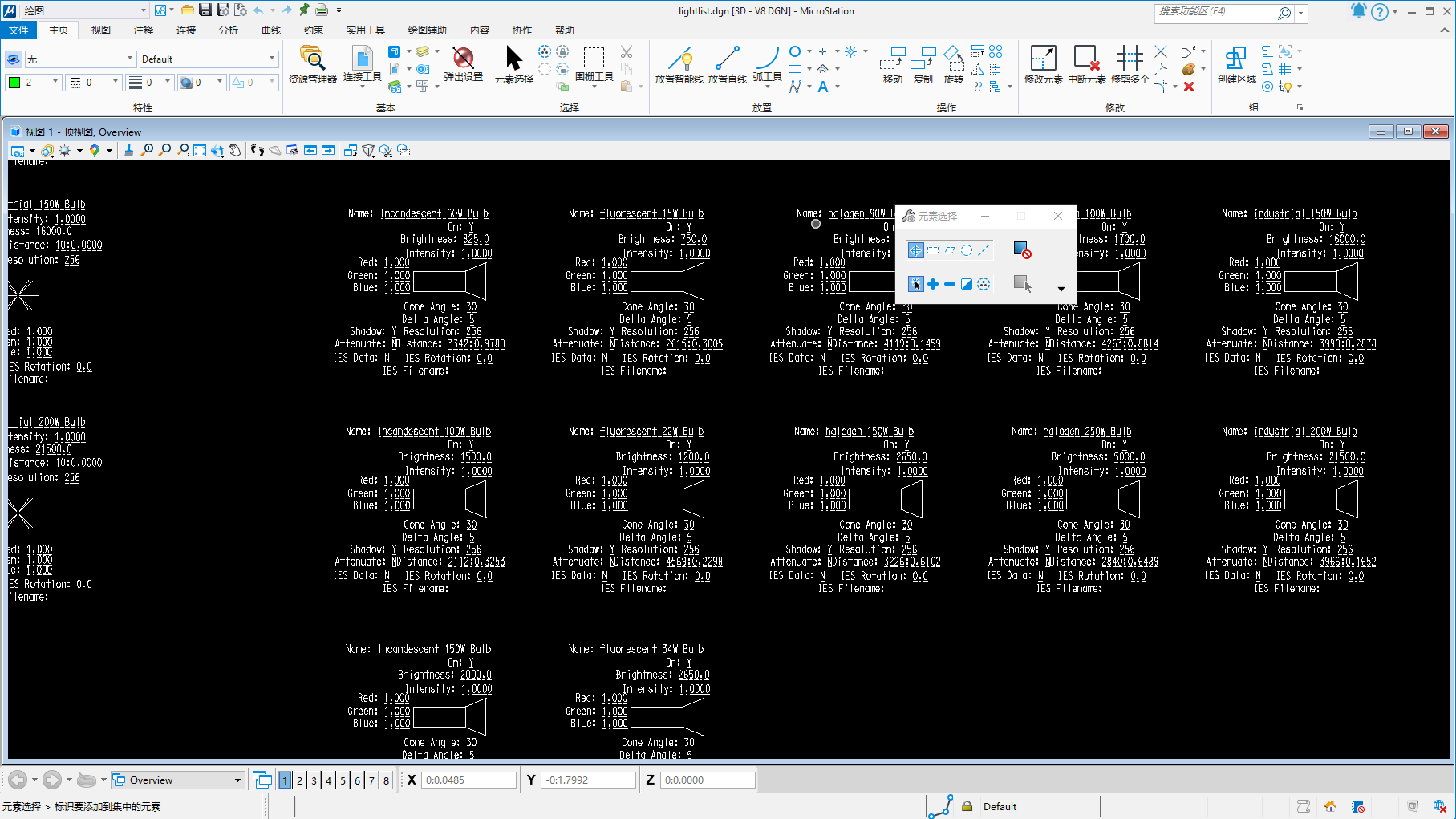Image resolution: width=1456 pixels, height=819 pixels.
Task: Click the 移动 move button
Action: point(892,64)
